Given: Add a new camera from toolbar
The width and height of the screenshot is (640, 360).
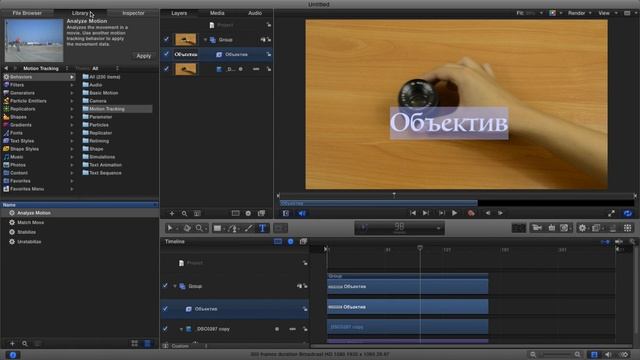Looking at the screenshot, I should [x=537, y=228].
